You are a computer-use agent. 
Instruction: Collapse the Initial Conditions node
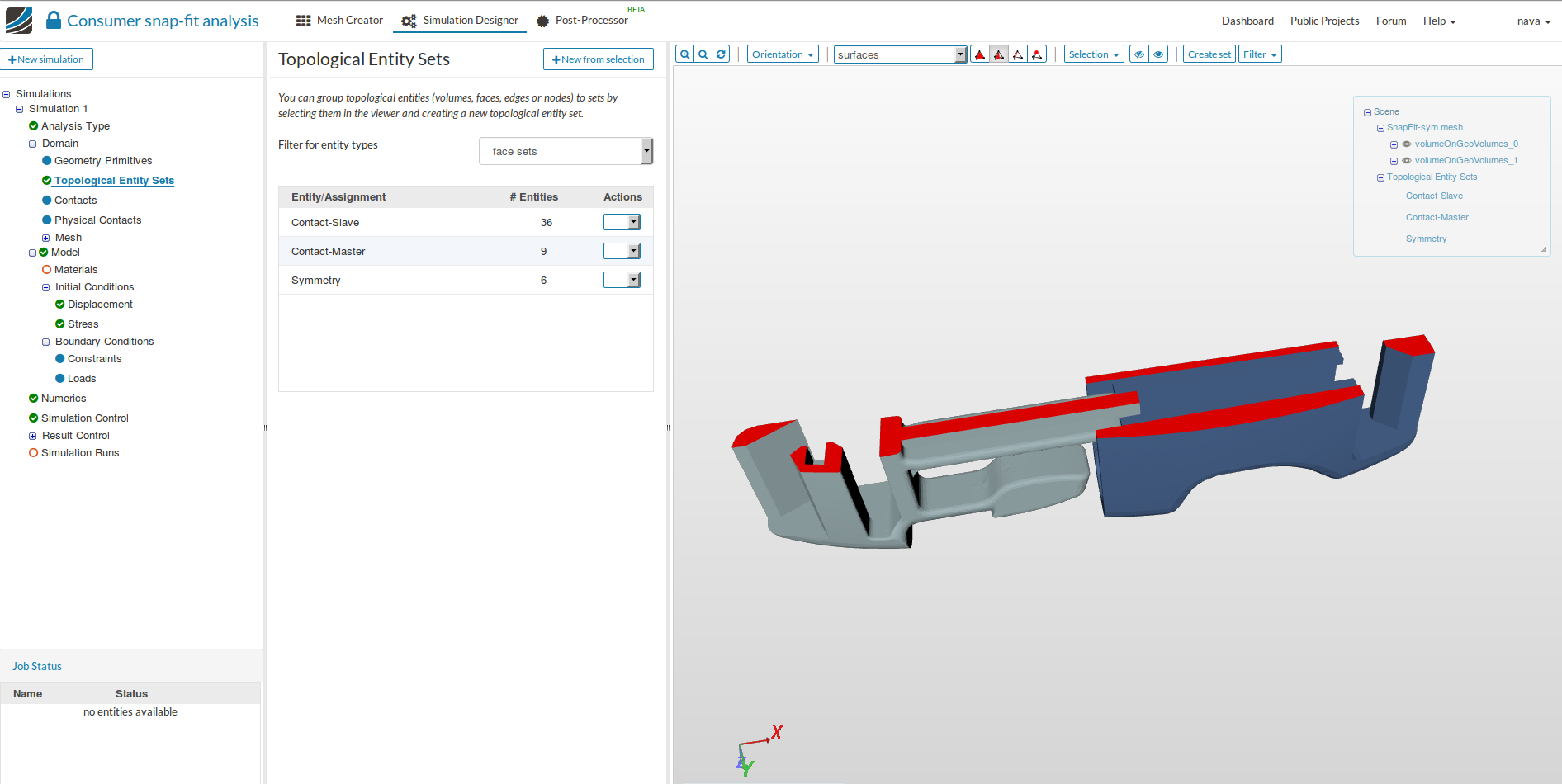click(46, 288)
